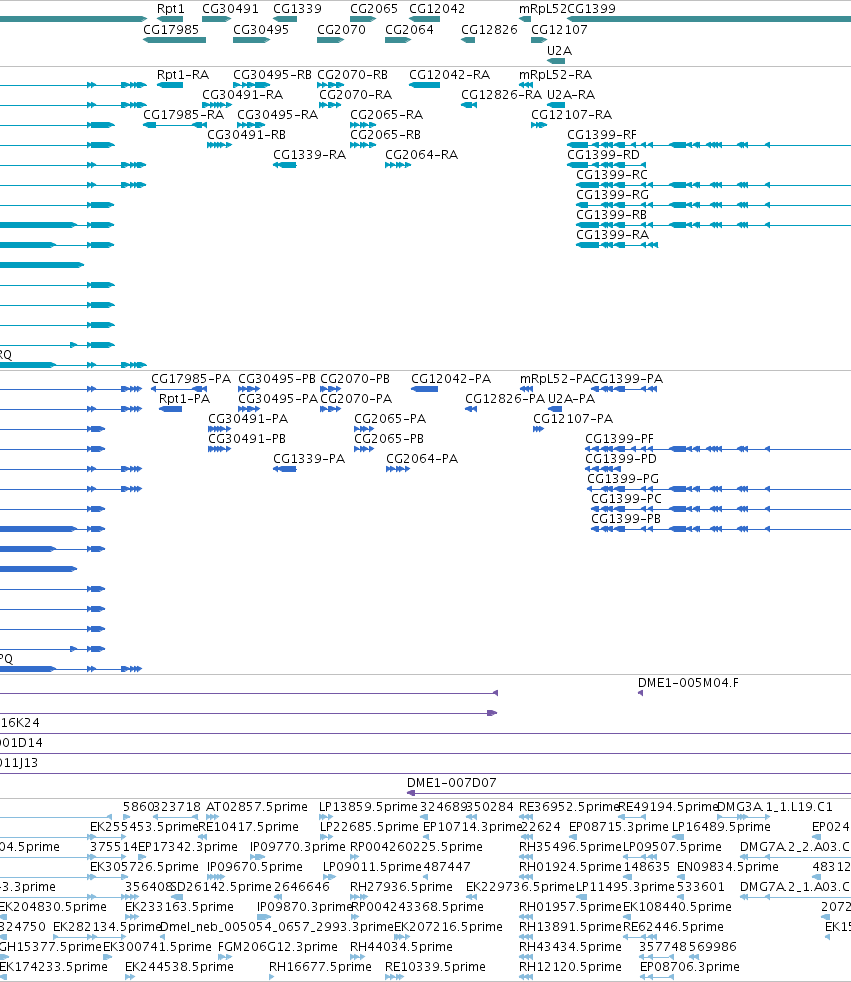
Task: Select transcript CG12042-RA
Action: pos(449,75)
